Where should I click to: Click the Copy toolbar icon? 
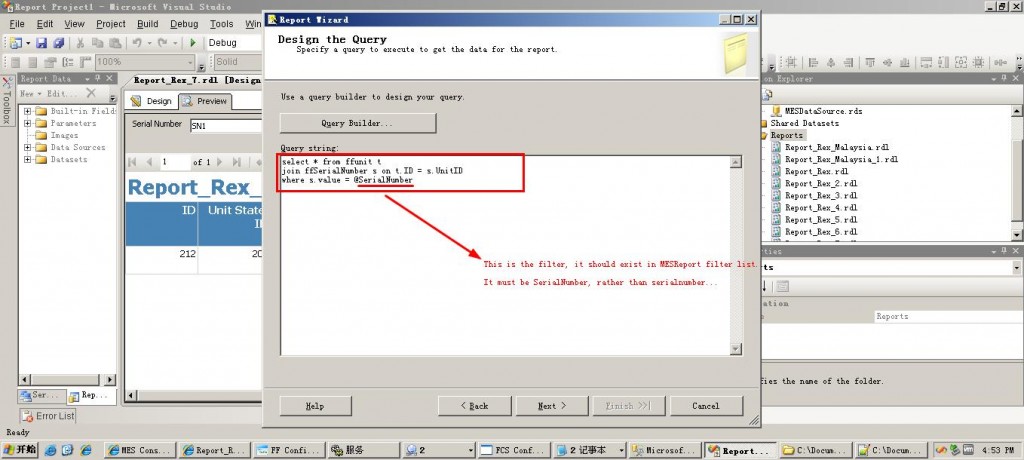97,43
